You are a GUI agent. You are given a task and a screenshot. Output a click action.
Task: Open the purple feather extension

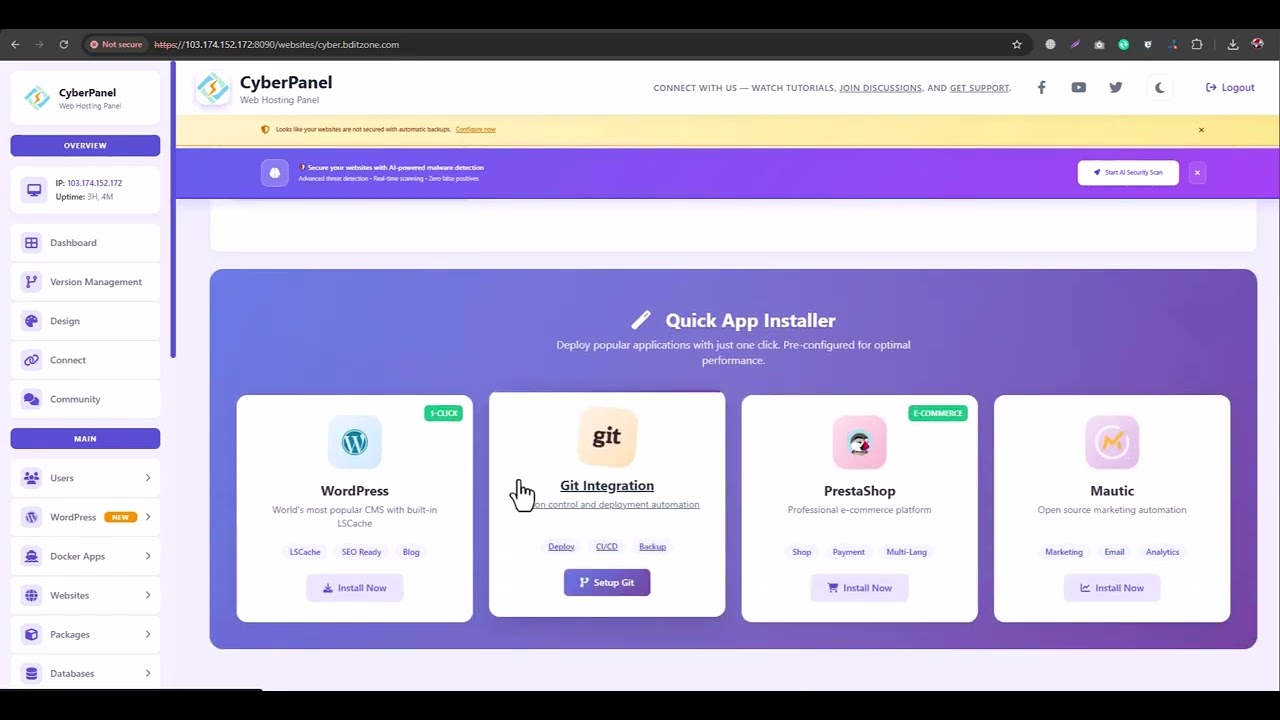click(1075, 44)
